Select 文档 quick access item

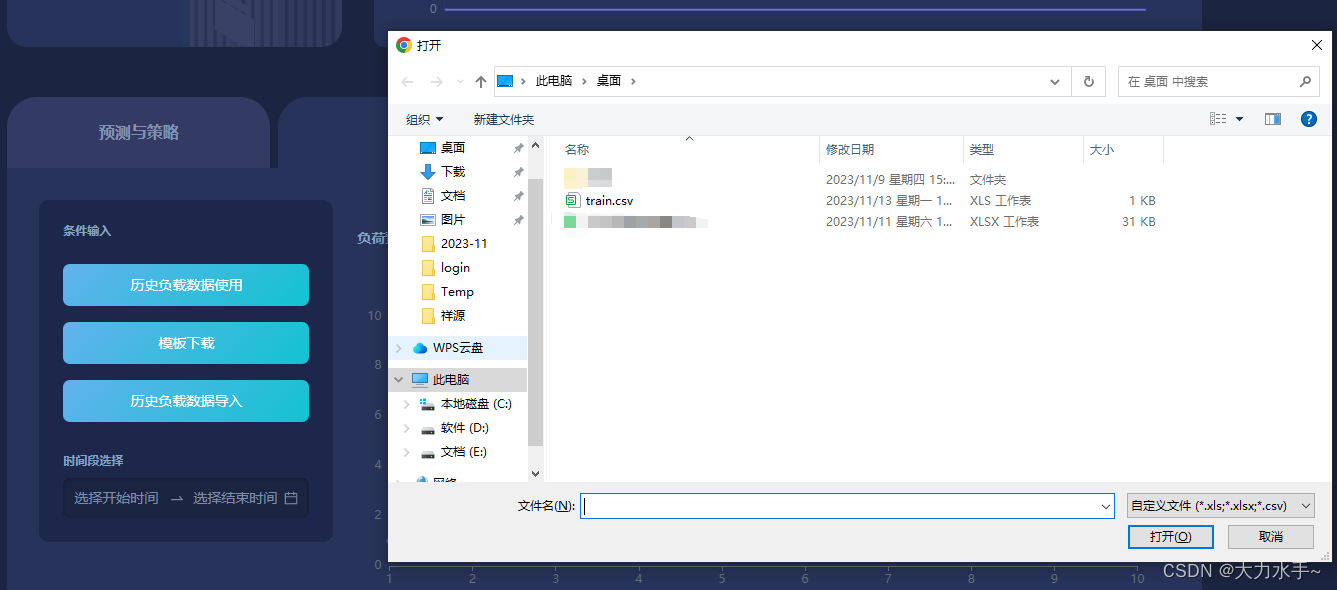[453, 196]
